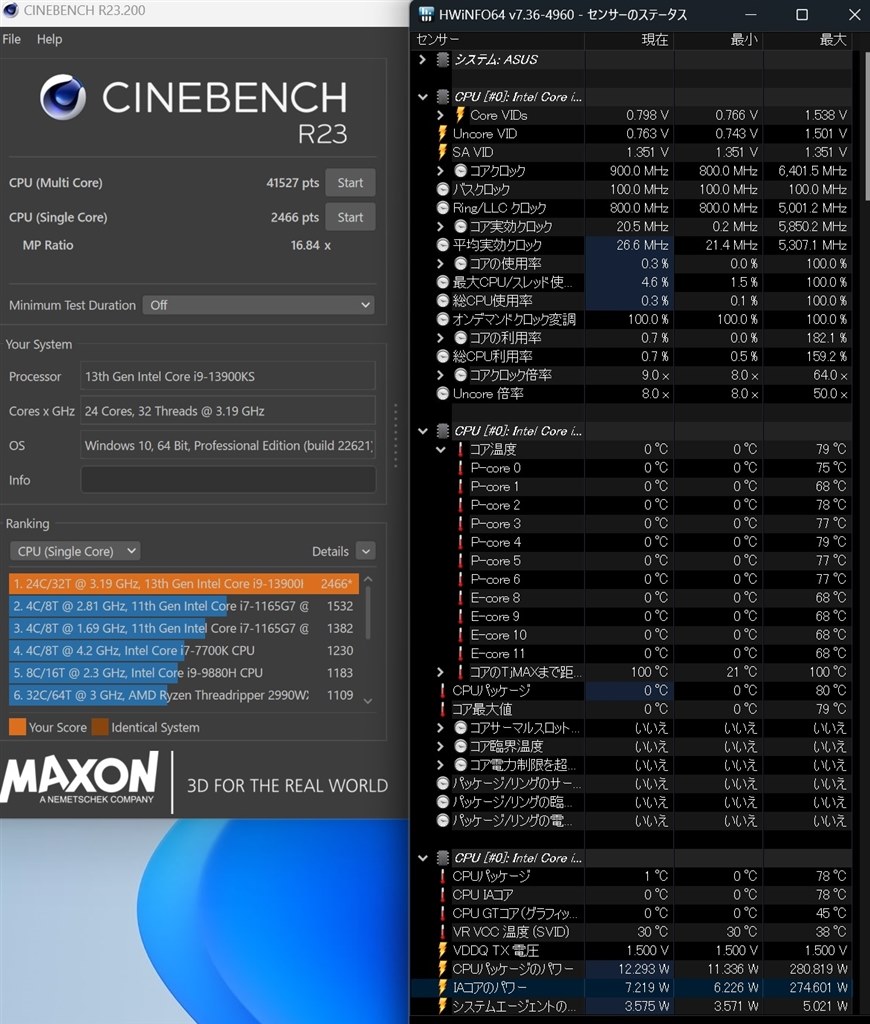Click the P-core 4 thermometer icon
Viewport: 870px width, 1024px height.
coord(460,542)
